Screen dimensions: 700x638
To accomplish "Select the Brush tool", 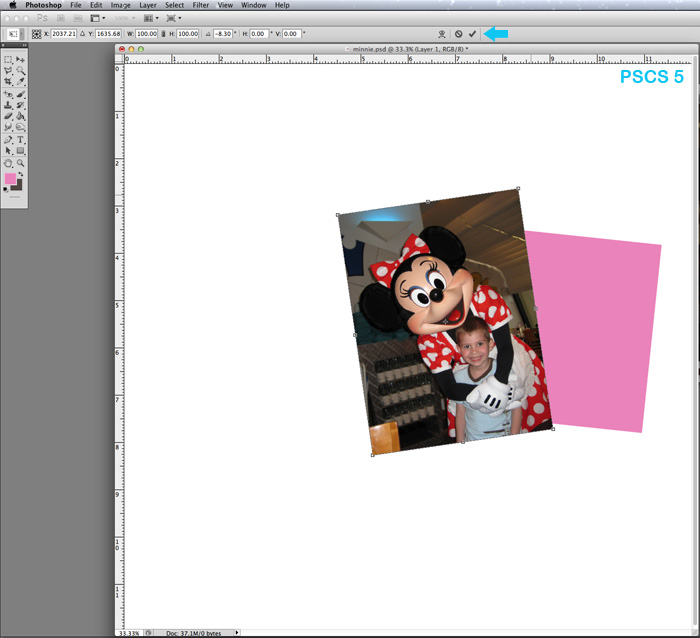I will pyautogui.click(x=20, y=94).
